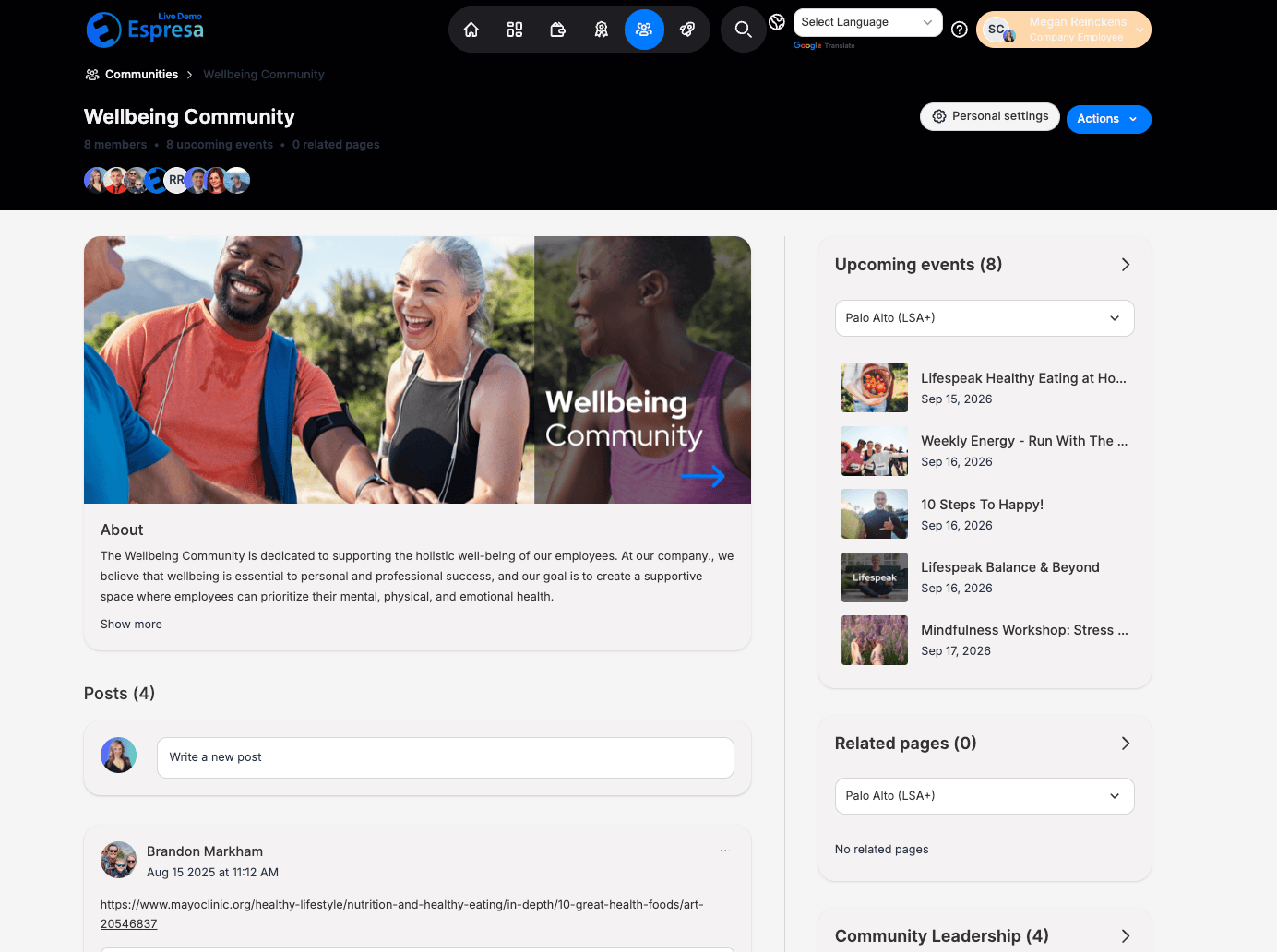Screen dimensions: 1277x952
Task: Click the Wellbeing Community banner image
Action: tap(417, 370)
